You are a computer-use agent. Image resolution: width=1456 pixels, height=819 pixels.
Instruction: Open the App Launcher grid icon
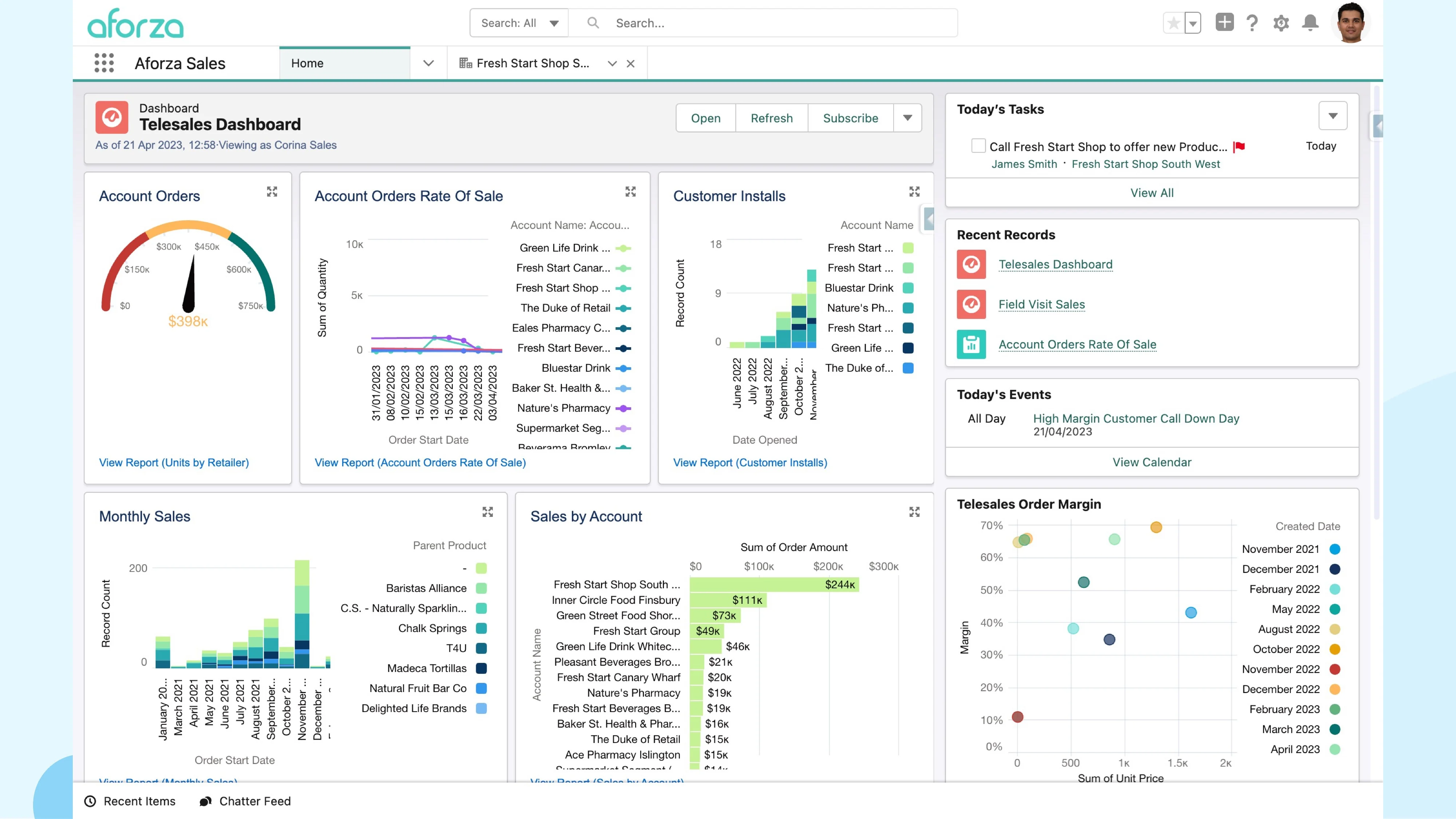coord(104,63)
